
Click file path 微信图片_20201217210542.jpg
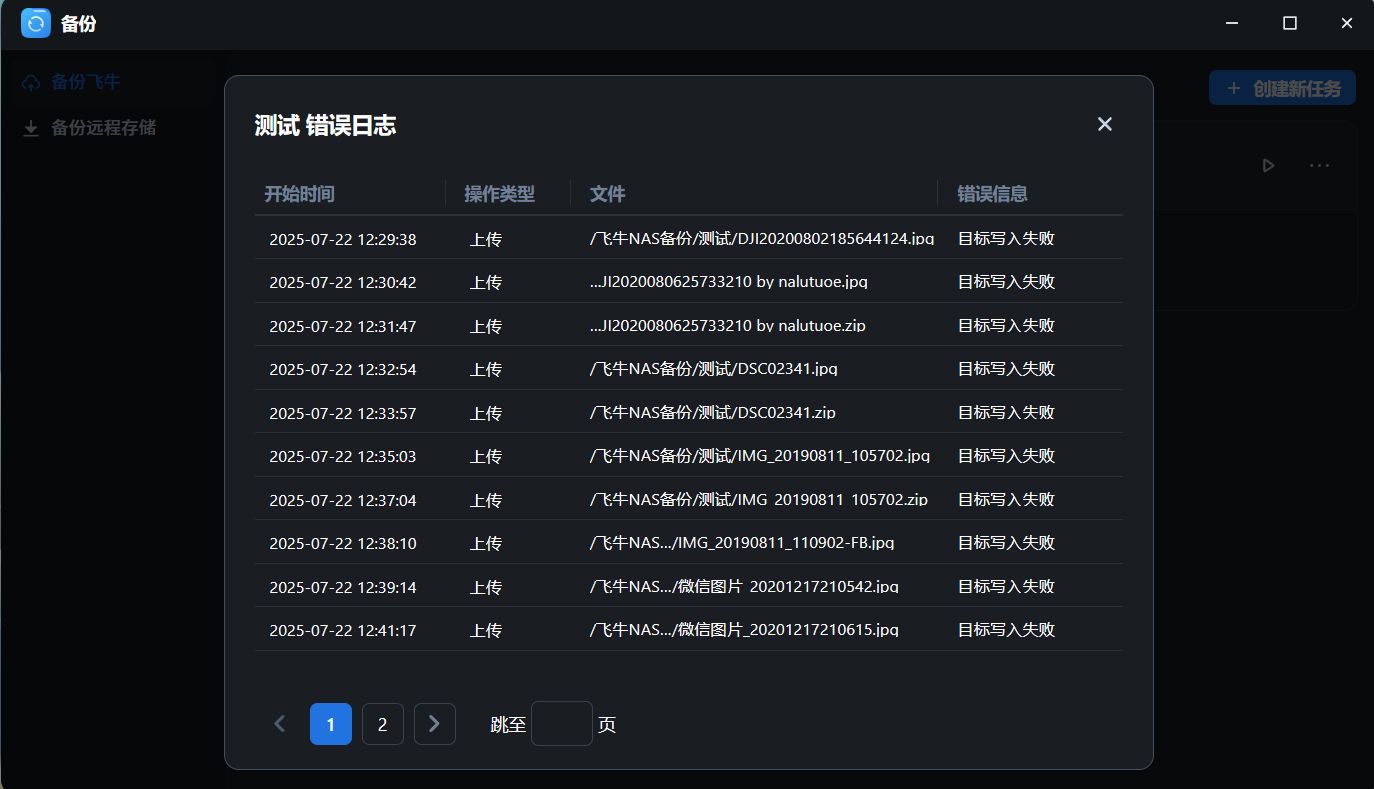tap(744, 586)
